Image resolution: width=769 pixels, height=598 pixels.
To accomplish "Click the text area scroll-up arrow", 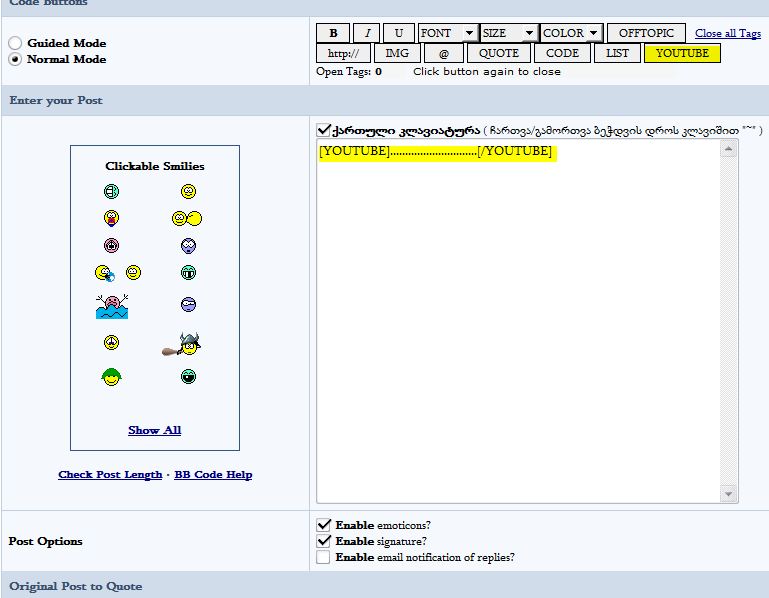I will [x=728, y=149].
